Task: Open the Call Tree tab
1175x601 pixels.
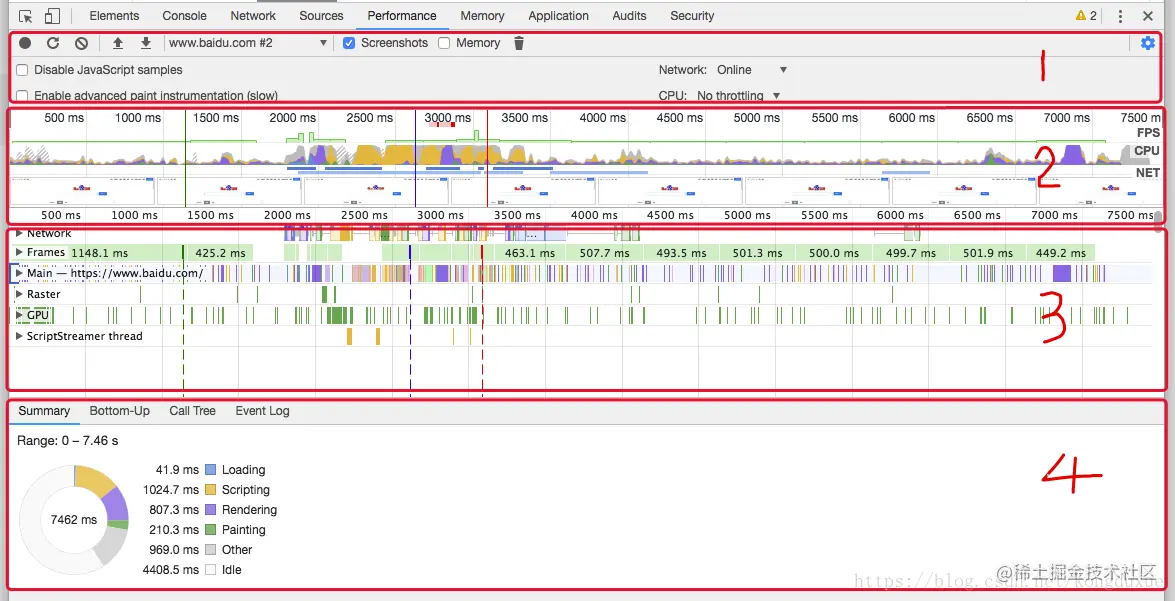Action: coord(192,411)
